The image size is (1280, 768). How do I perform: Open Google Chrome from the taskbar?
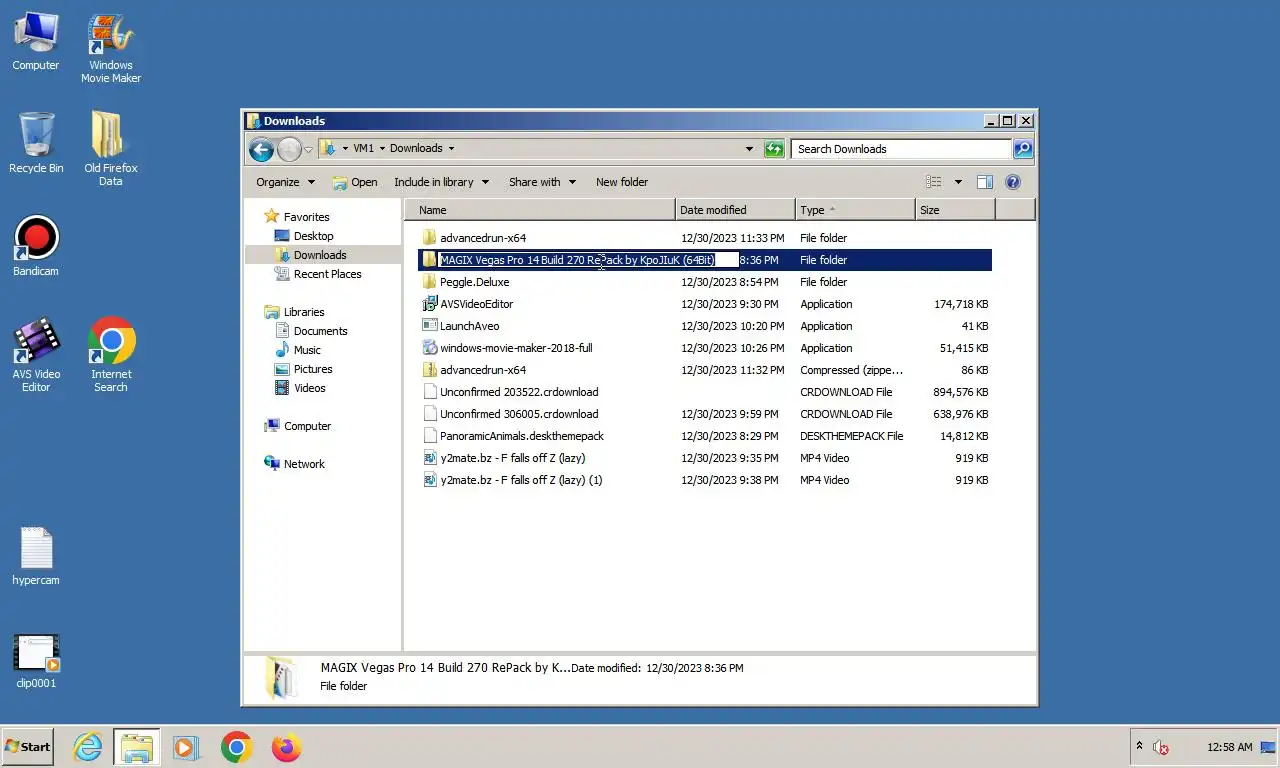coord(236,747)
